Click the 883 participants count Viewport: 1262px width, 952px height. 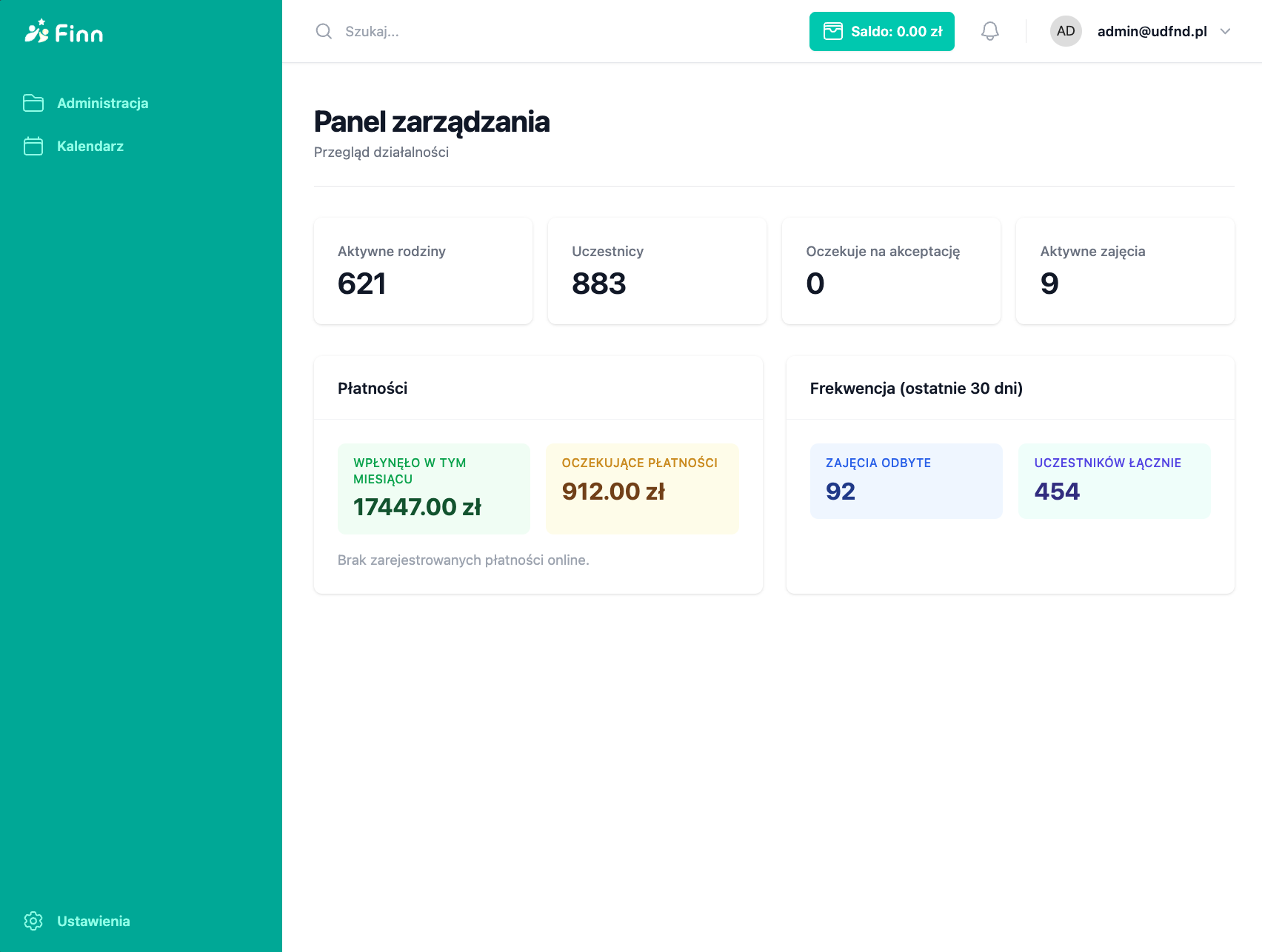598,284
